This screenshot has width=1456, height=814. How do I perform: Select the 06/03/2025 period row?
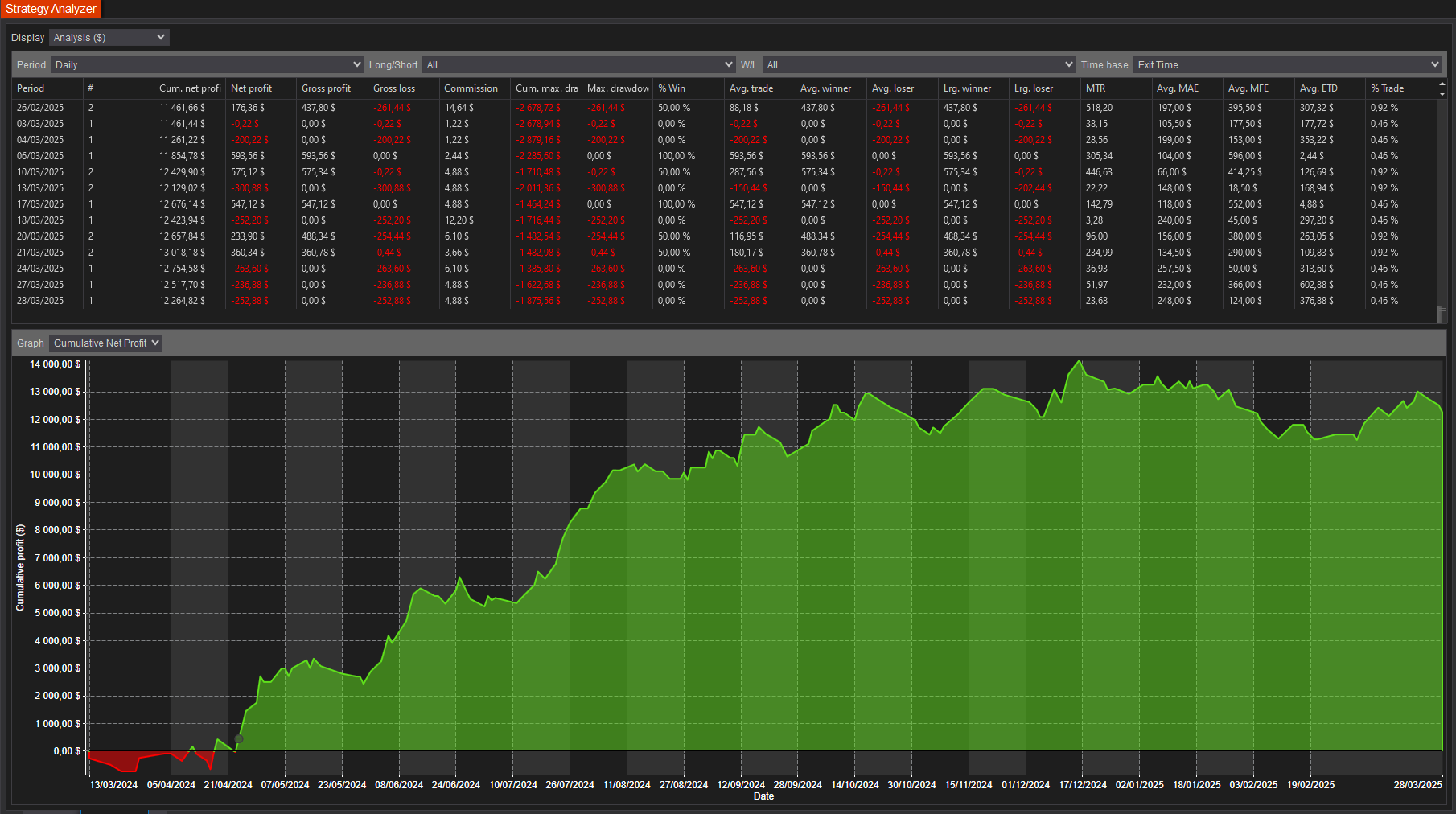tap(724, 156)
